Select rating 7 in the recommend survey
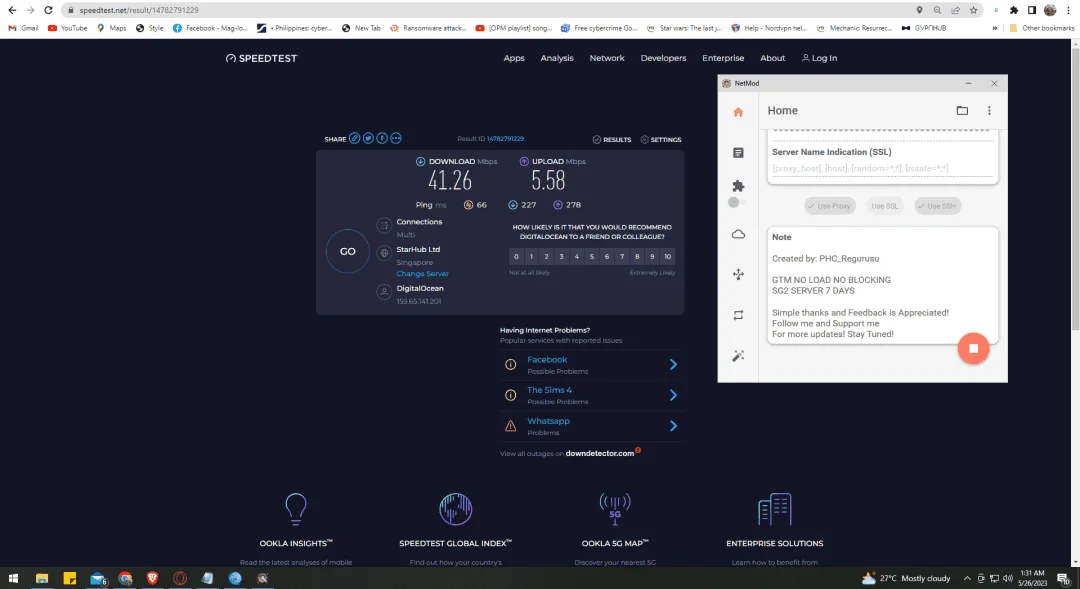 pos(622,256)
